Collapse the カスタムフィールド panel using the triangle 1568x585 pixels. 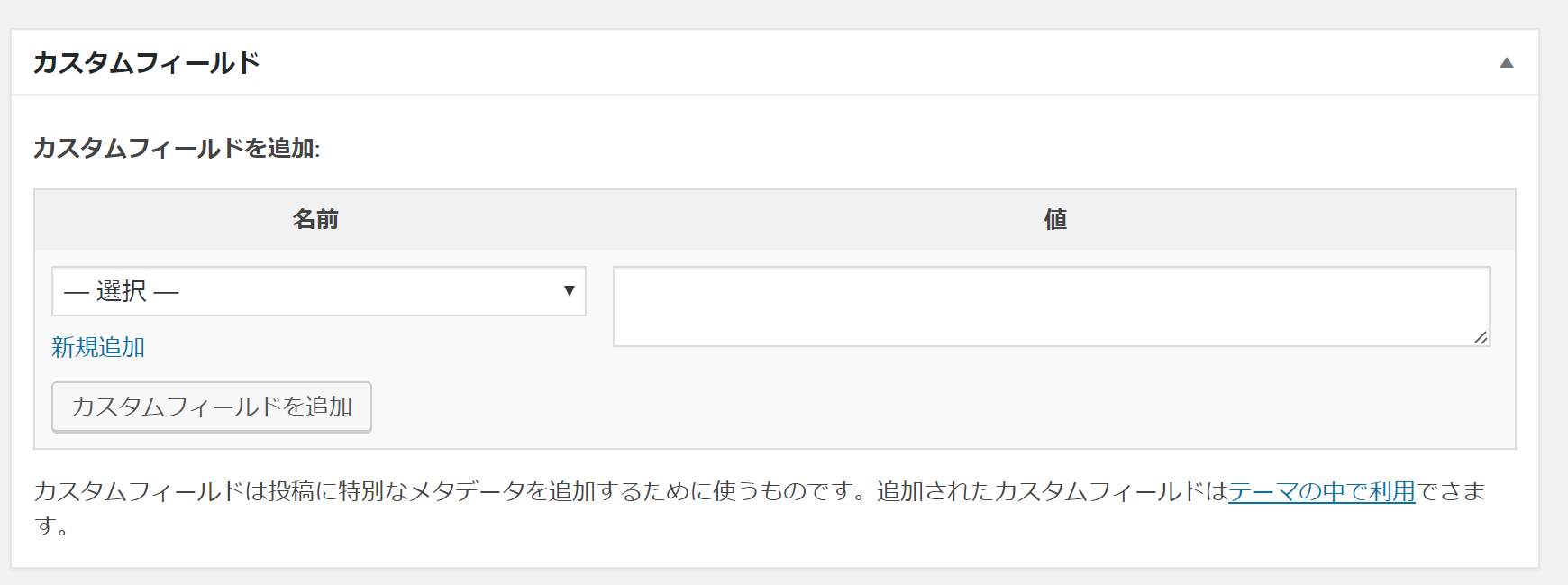click(1506, 63)
